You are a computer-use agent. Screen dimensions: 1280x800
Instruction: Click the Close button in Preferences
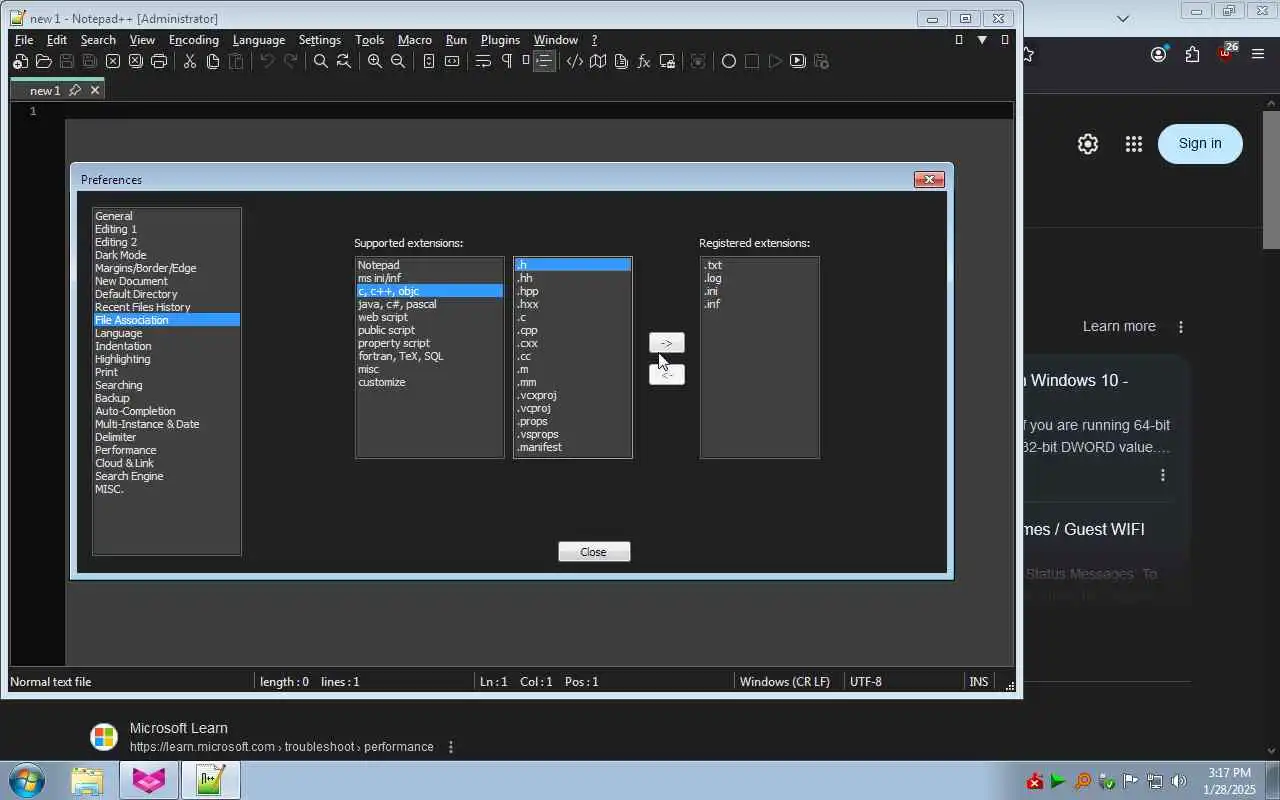[594, 552]
